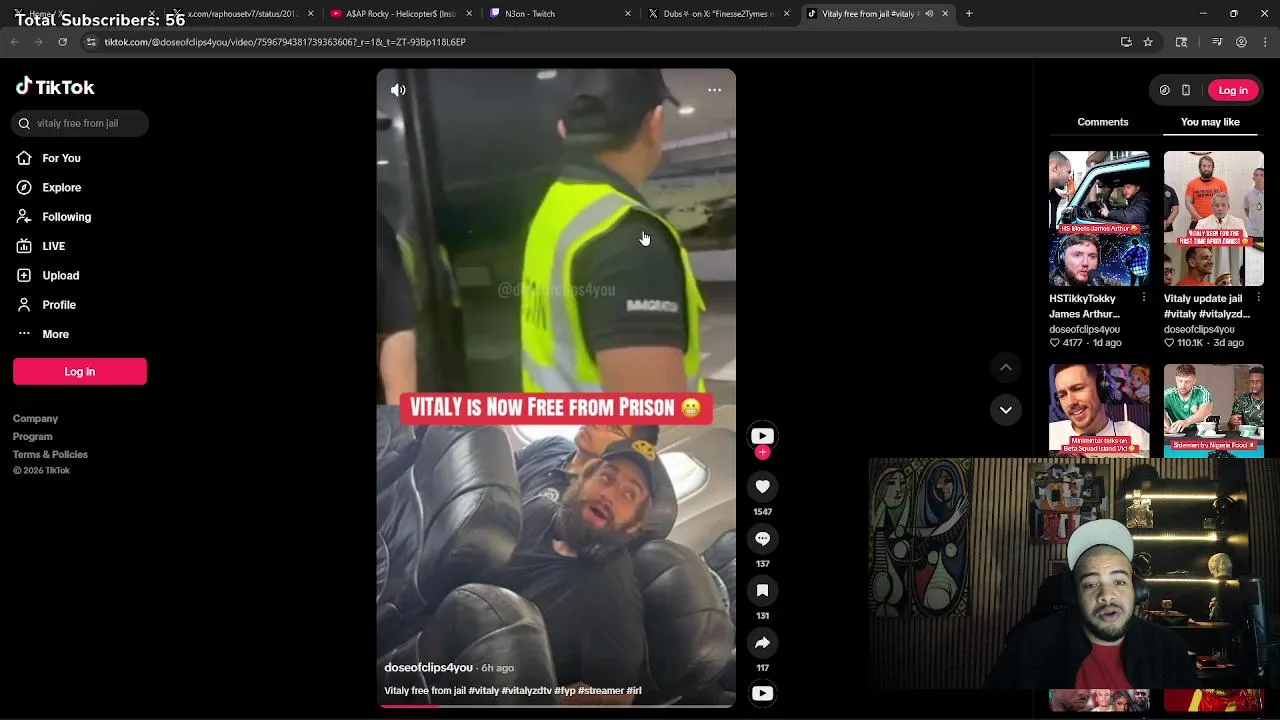Open options for HSTikkyTokky James Arthur card
This screenshot has width=1280, height=720.
click(1144, 298)
